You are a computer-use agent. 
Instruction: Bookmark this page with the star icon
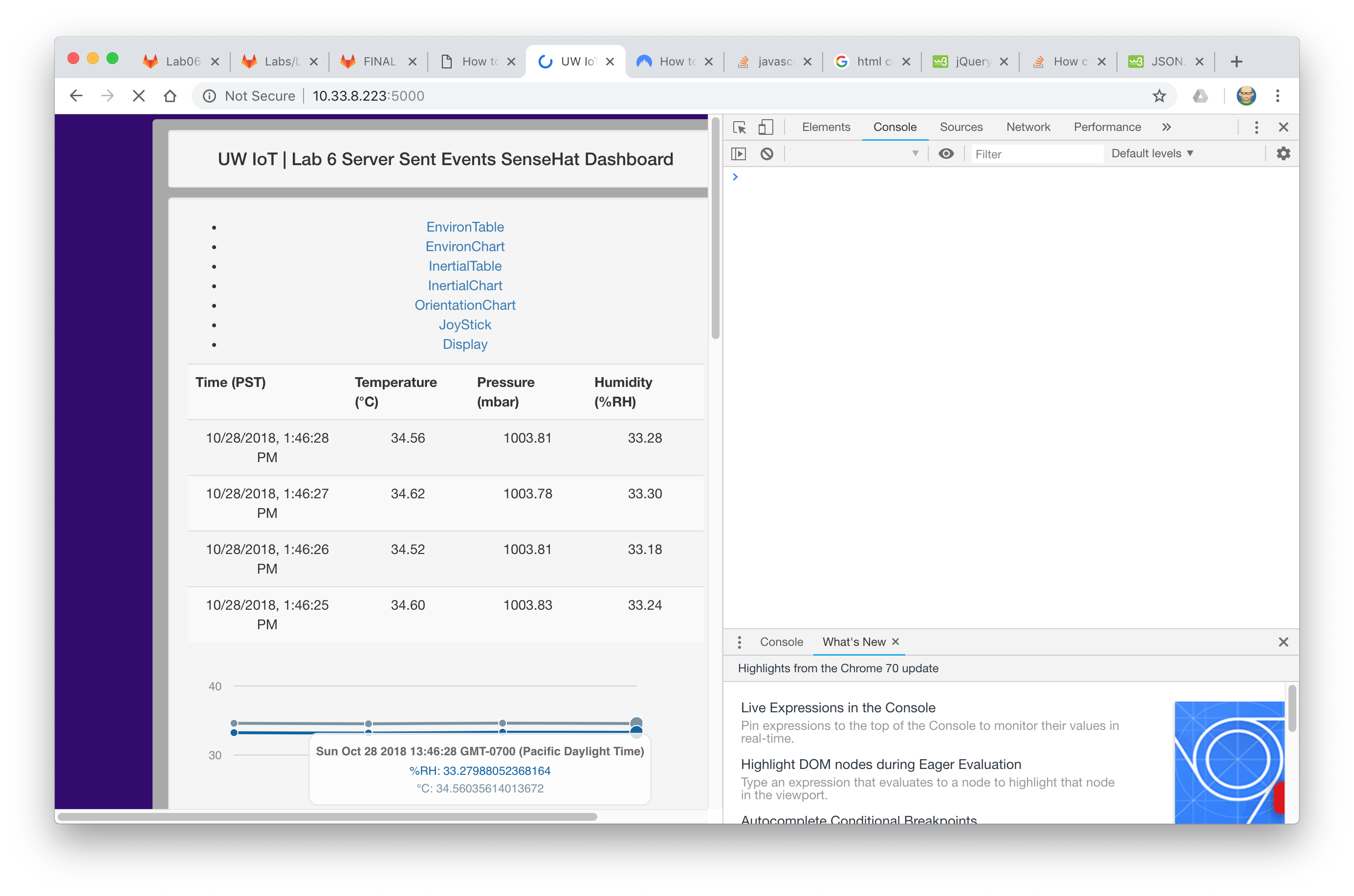[1159, 96]
